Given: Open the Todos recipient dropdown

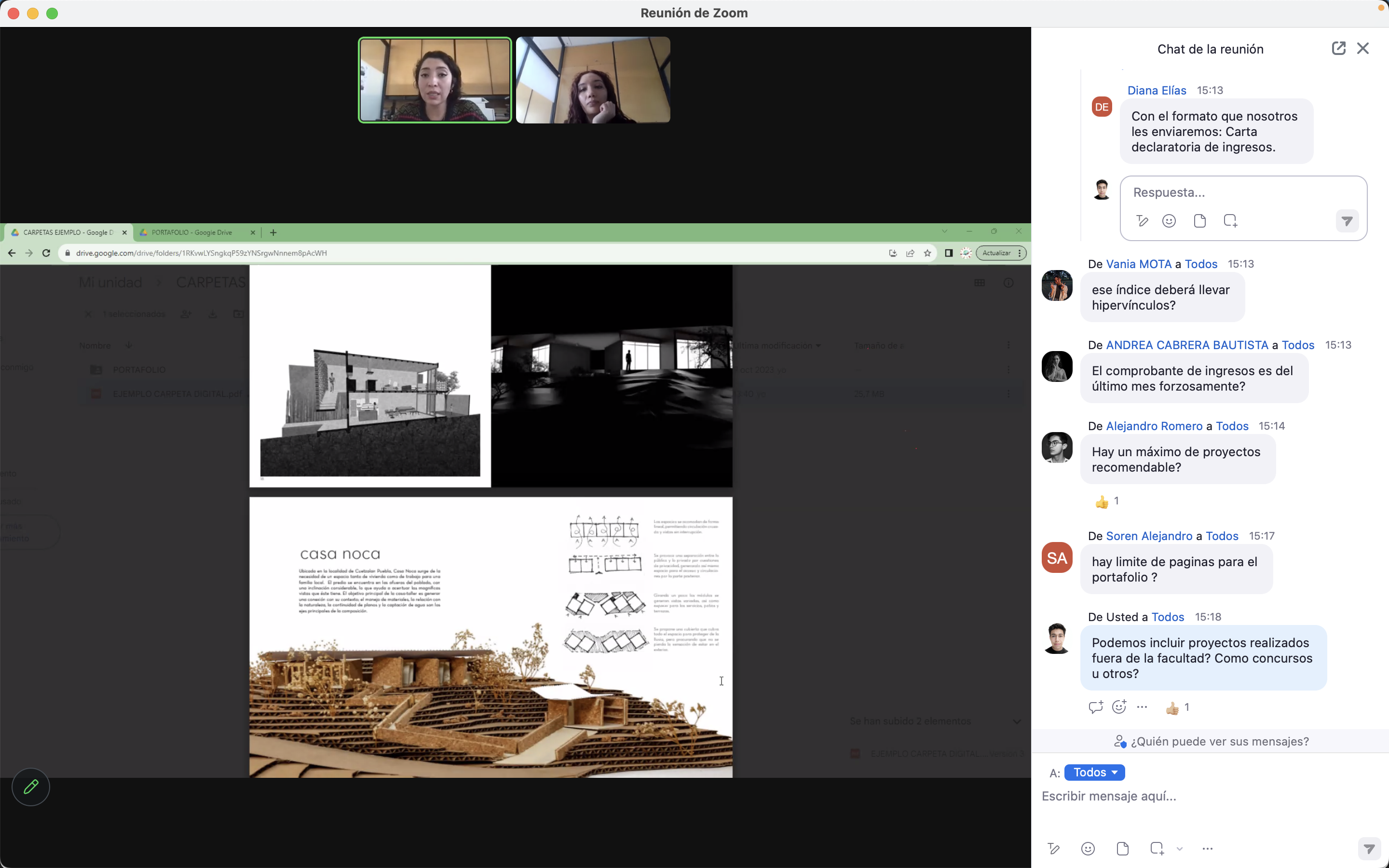Looking at the screenshot, I should [1094, 772].
